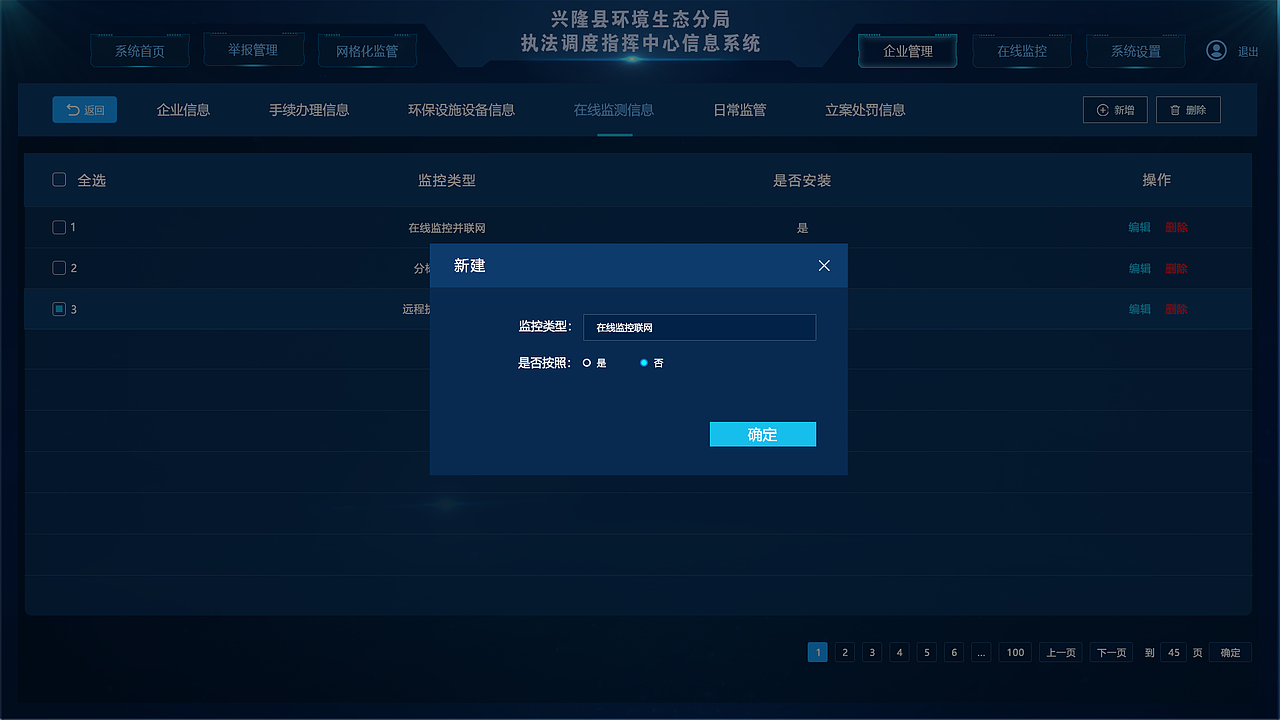This screenshot has width=1280, height=720.
Task: Close the 新建 dialog with the X icon
Action: (824, 265)
